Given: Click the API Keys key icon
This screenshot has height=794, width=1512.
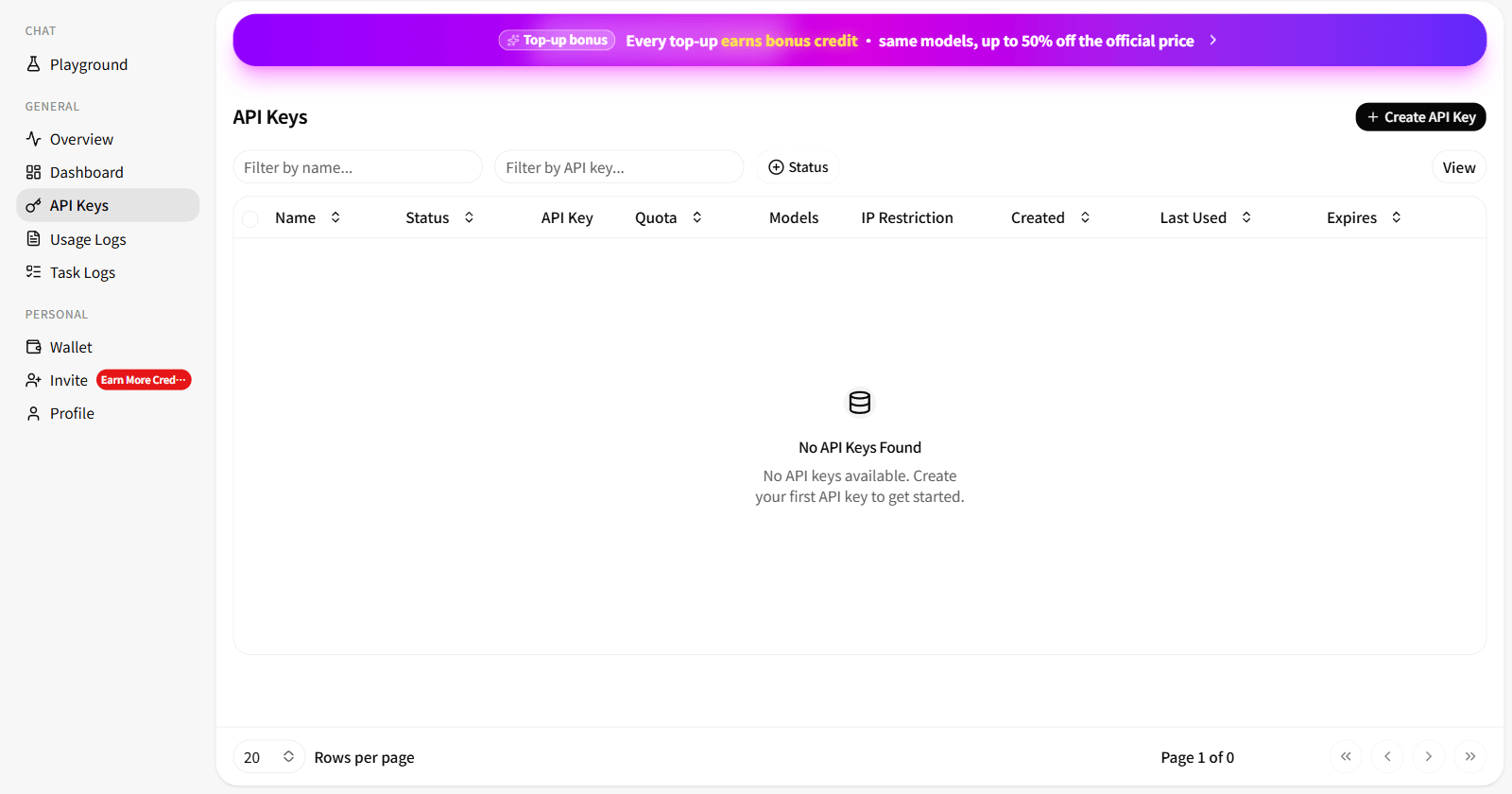Looking at the screenshot, I should [33, 205].
